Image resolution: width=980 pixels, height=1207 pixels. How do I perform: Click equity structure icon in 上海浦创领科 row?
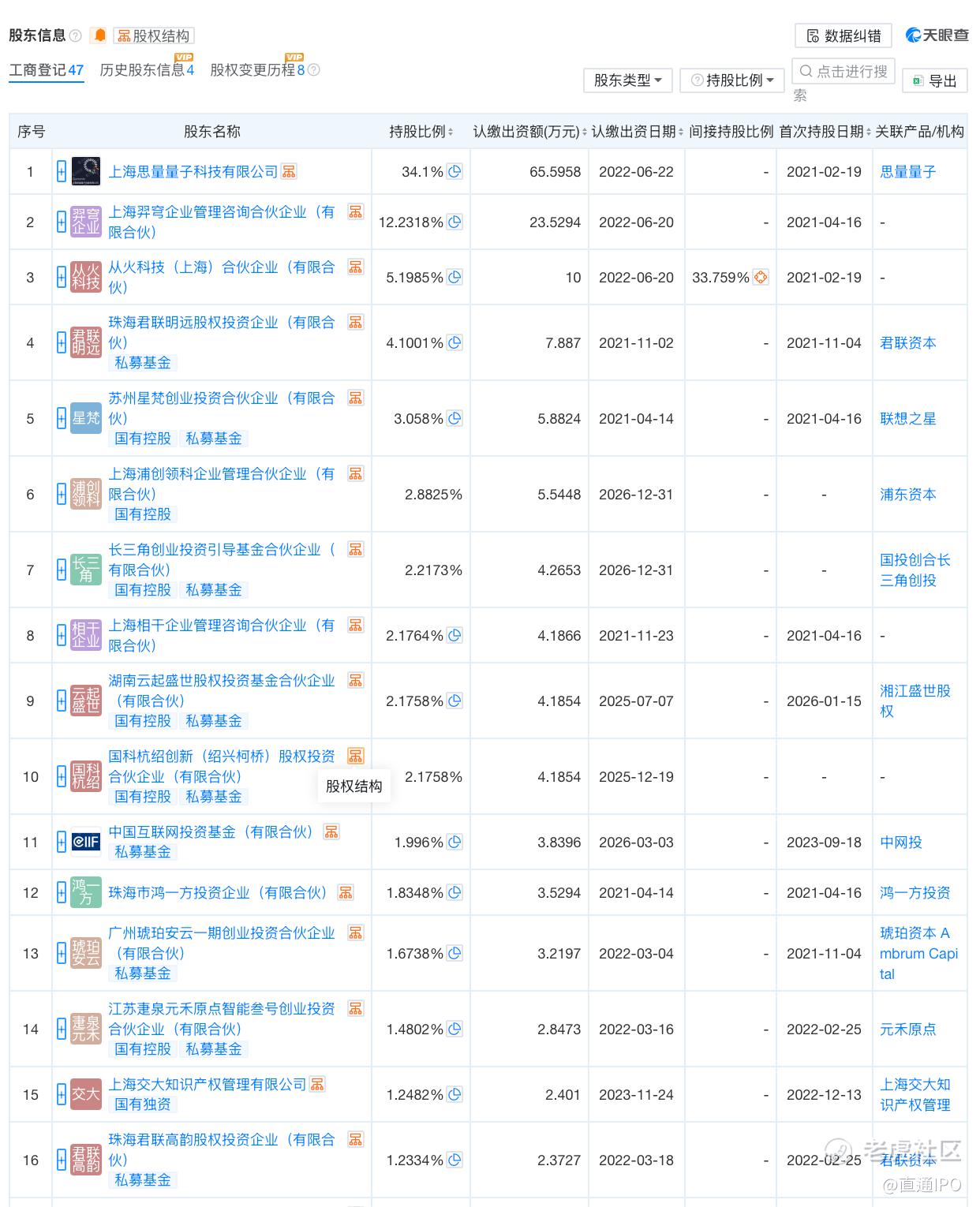(x=356, y=473)
